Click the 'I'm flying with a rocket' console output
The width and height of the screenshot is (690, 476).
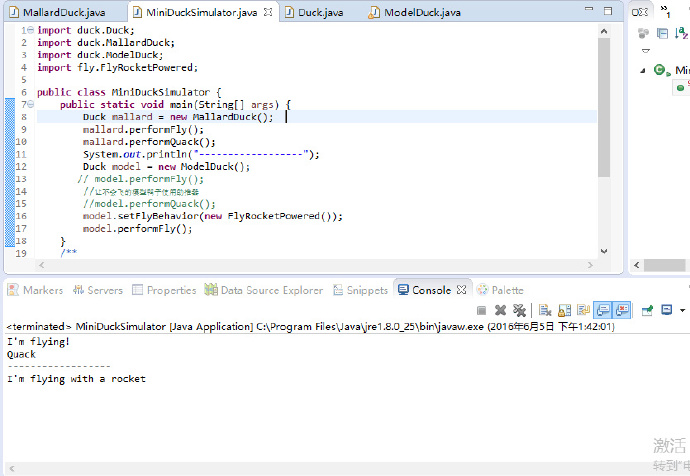(x=76, y=379)
